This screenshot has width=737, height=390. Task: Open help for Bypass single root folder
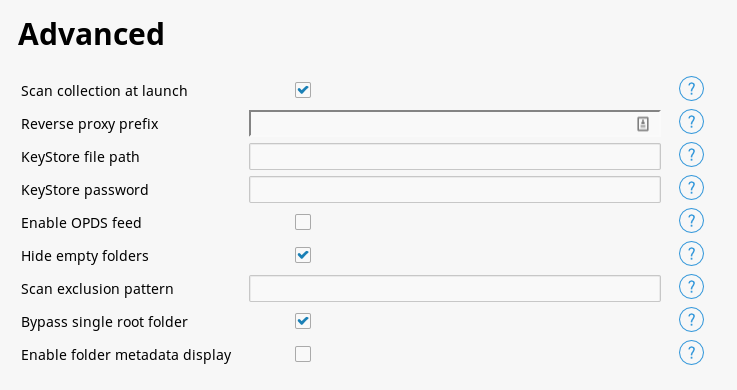click(691, 320)
